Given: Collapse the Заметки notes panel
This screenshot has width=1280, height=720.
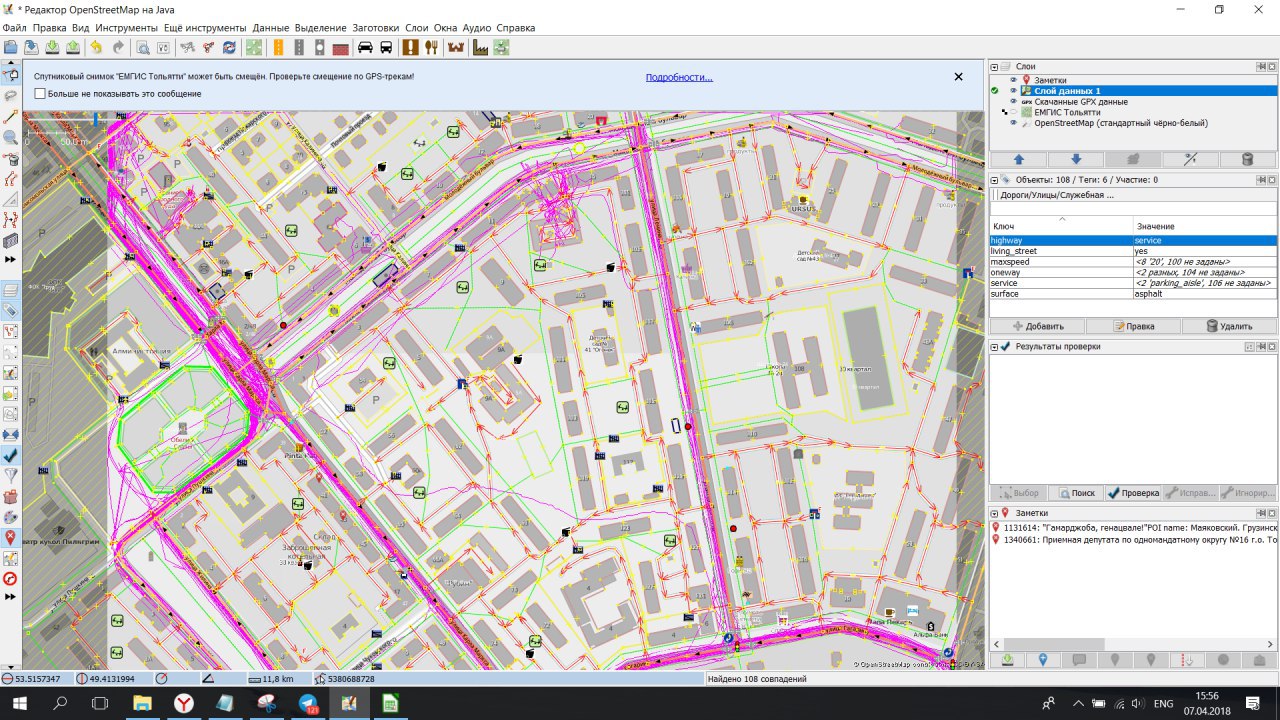Looking at the screenshot, I should 995,513.
